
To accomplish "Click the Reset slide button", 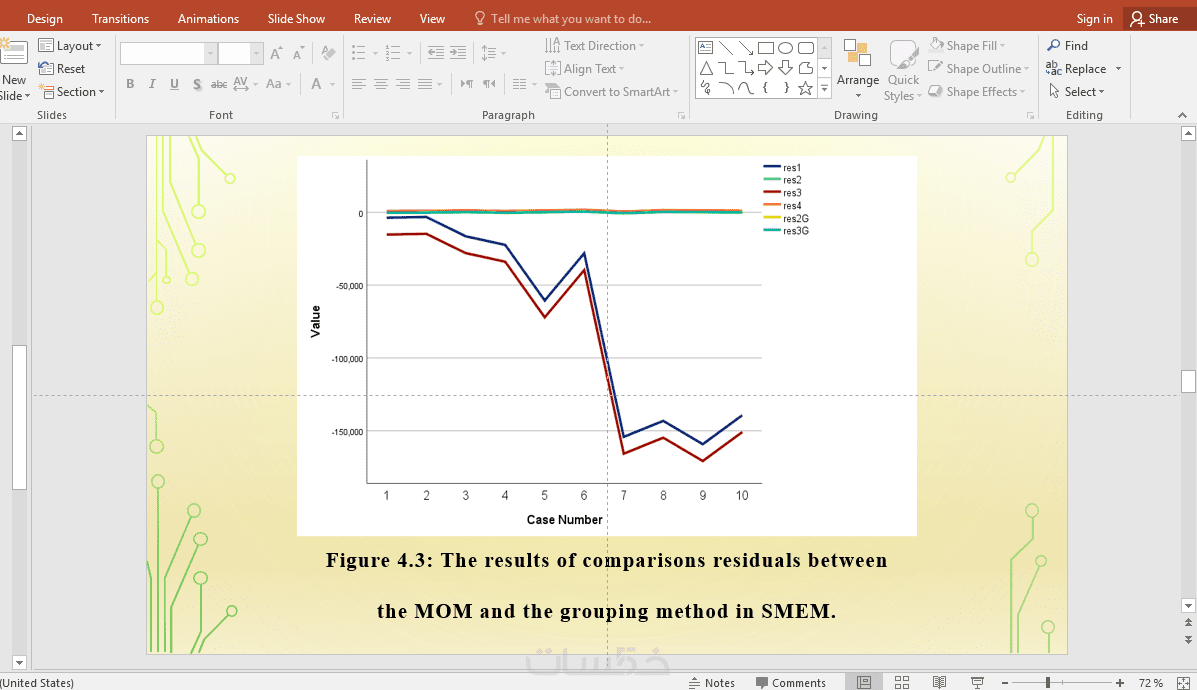I will 62,69.
